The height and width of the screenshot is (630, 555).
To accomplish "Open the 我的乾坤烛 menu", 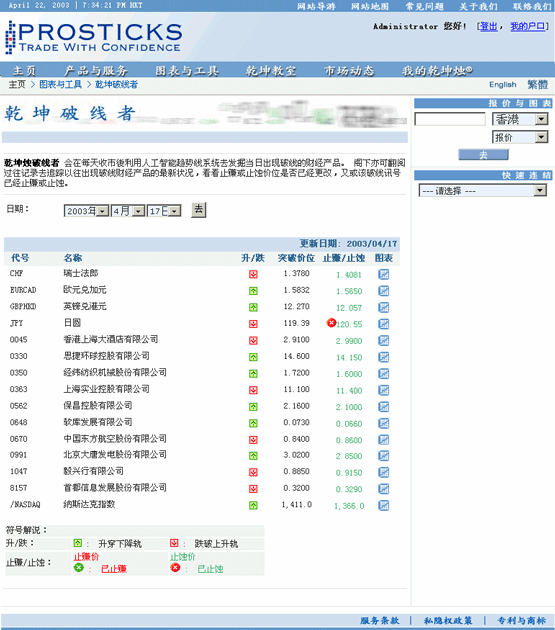I will click(x=437, y=71).
